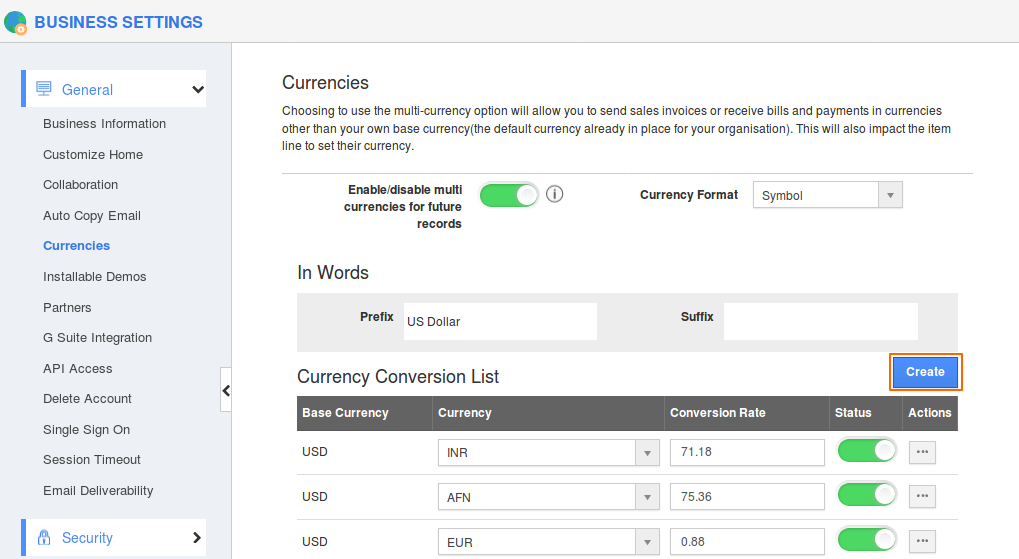
Task: Toggle status of INR currency row
Action: [x=866, y=451]
